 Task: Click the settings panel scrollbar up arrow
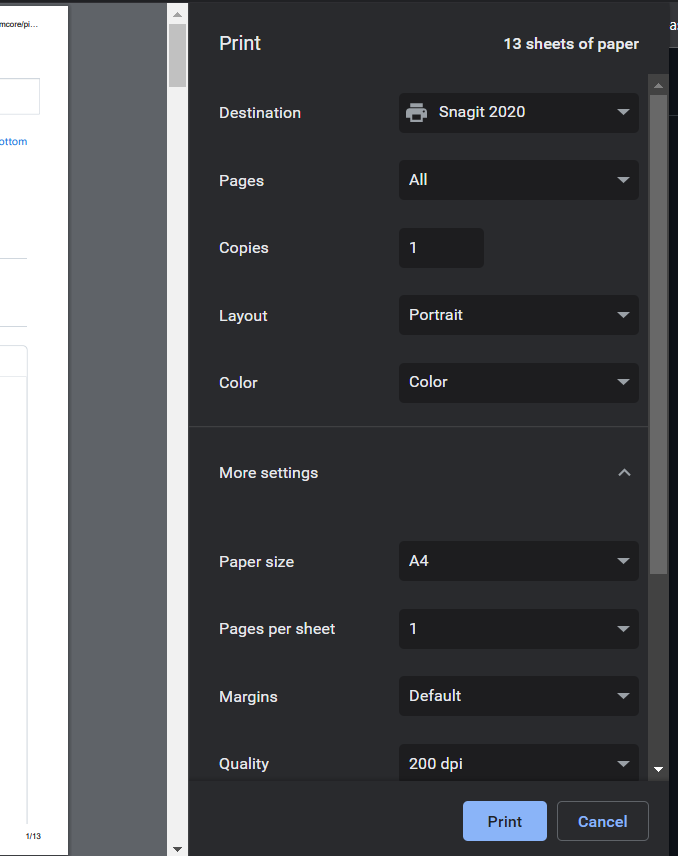(x=657, y=84)
